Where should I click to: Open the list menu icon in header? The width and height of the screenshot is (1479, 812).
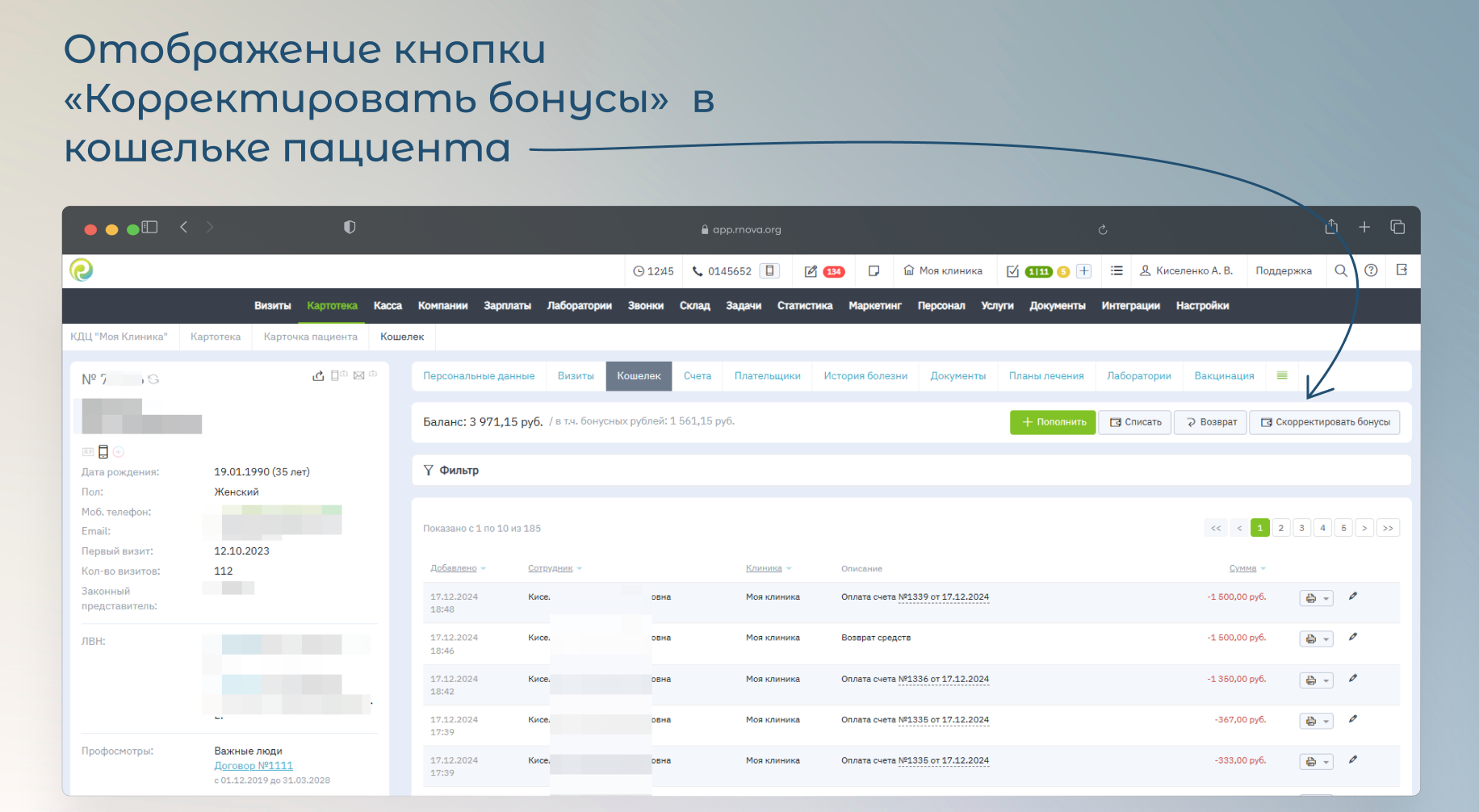(1117, 271)
